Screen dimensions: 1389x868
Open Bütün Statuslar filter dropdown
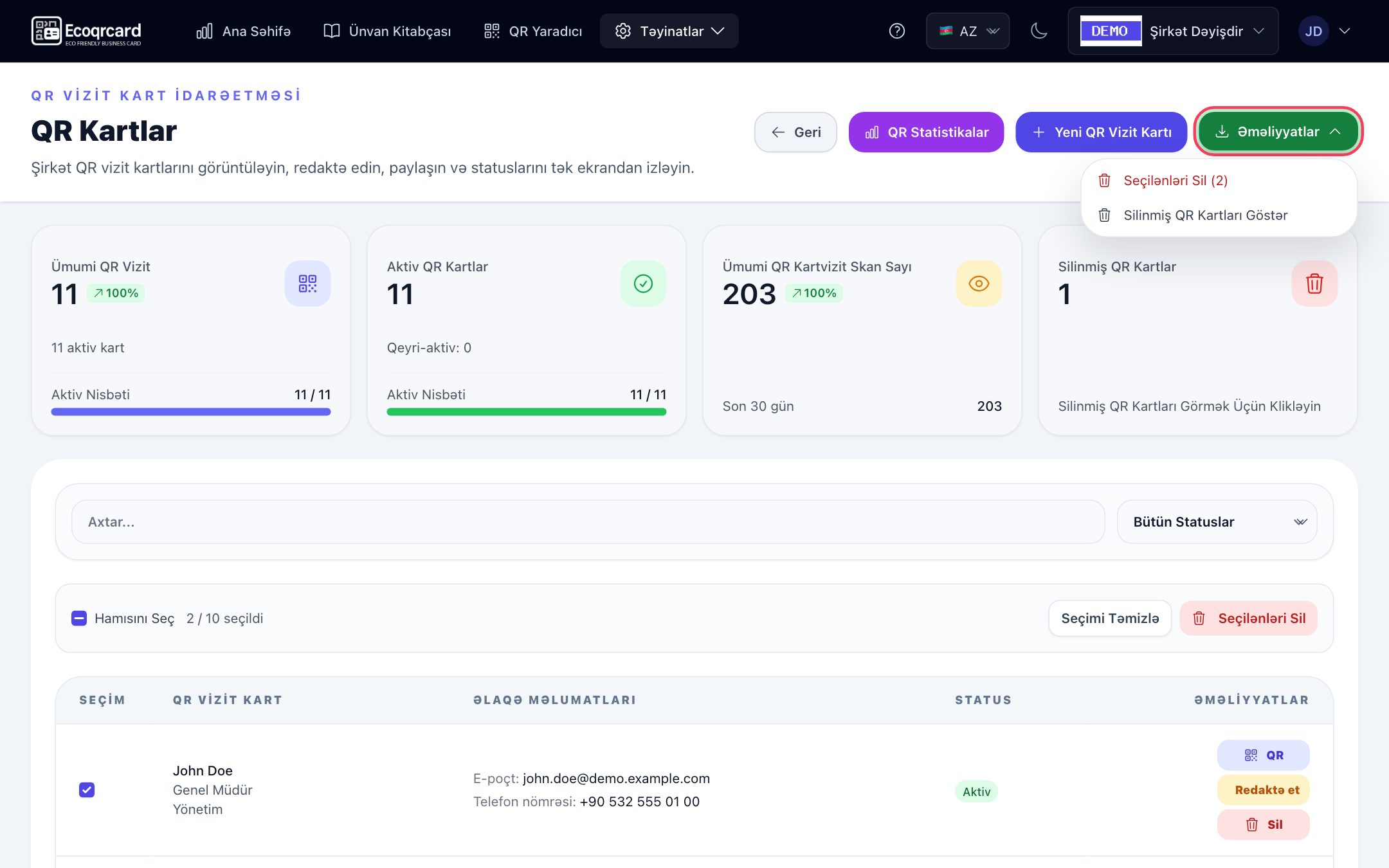tap(1217, 522)
